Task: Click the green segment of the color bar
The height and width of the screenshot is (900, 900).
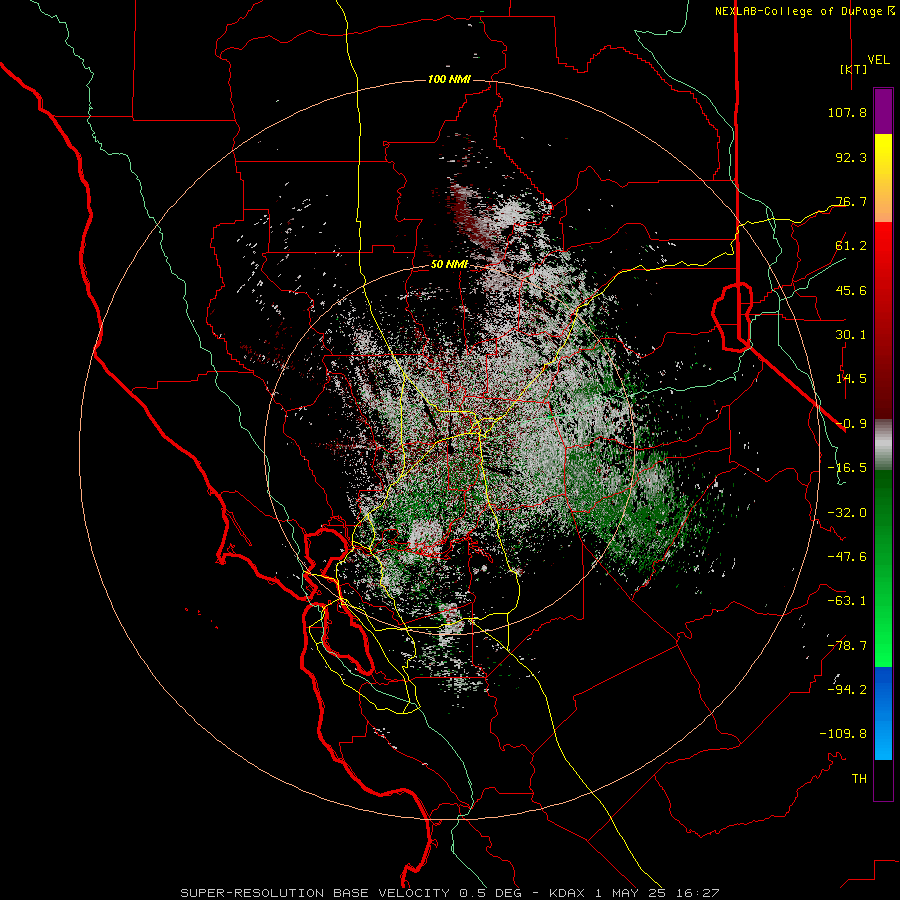Action: (883, 568)
